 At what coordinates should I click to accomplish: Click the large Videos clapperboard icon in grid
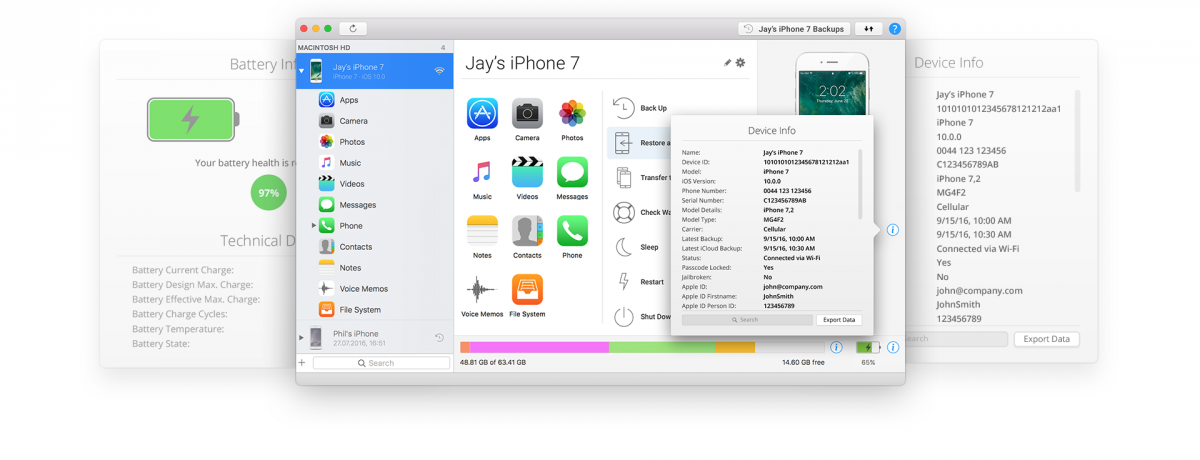coord(527,172)
